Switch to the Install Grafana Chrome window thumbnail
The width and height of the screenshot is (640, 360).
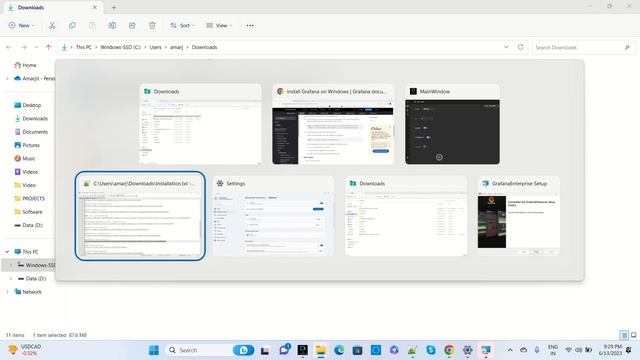(333, 124)
